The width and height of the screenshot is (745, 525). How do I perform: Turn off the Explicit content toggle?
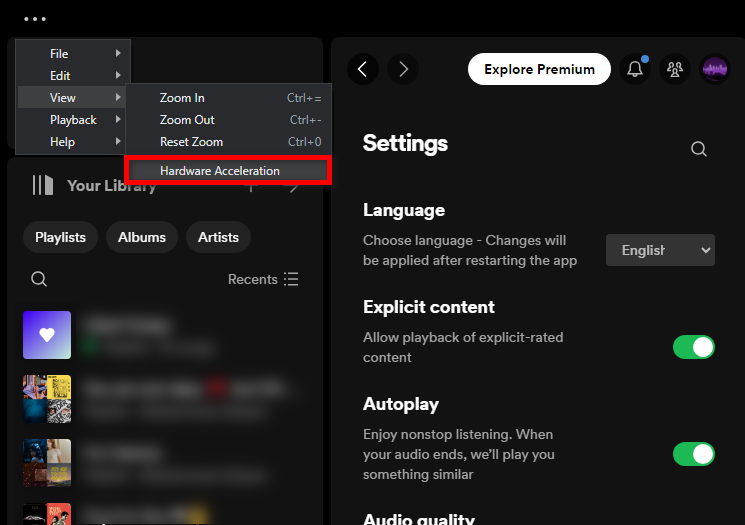pos(694,347)
